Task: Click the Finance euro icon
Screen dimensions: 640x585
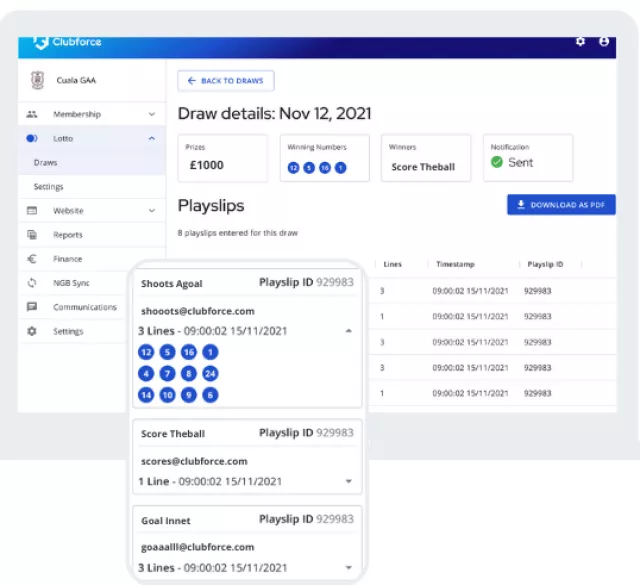Action: pos(32,259)
